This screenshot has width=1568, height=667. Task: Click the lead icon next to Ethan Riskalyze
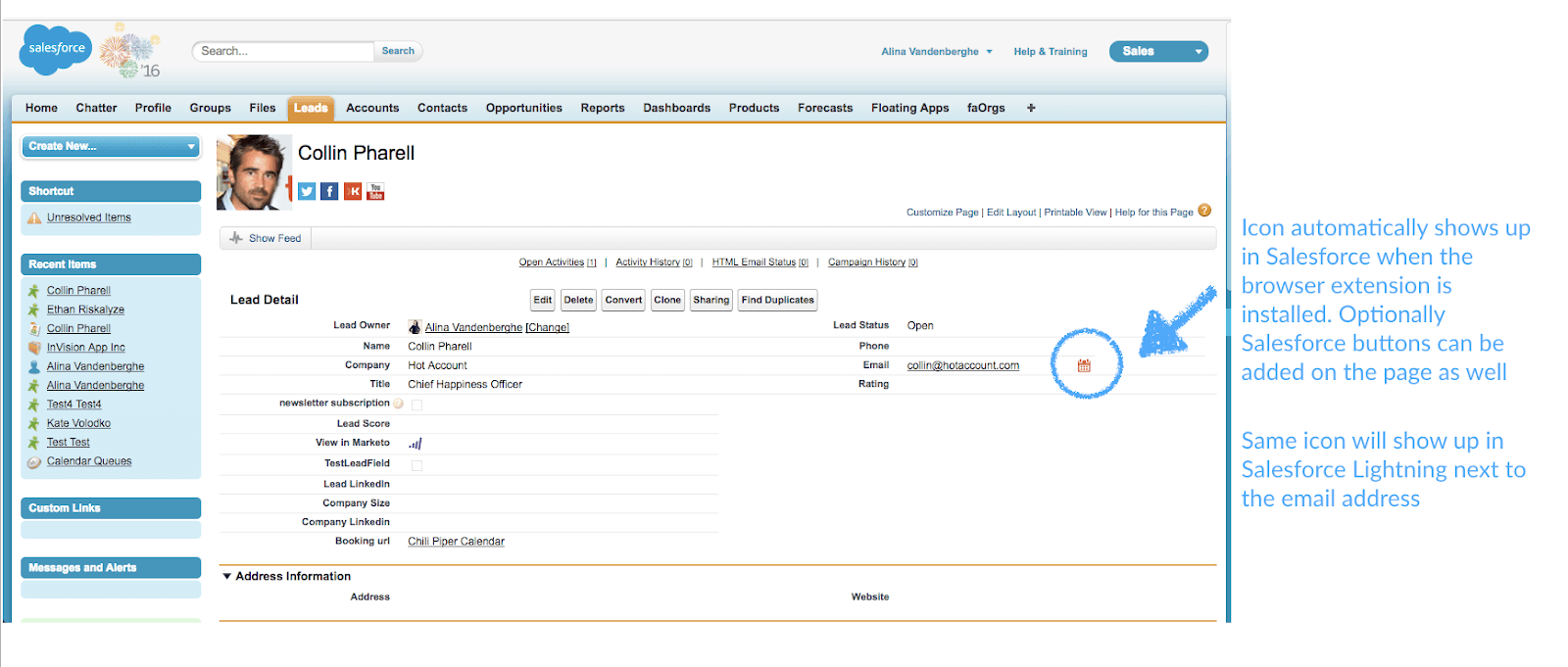click(34, 310)
